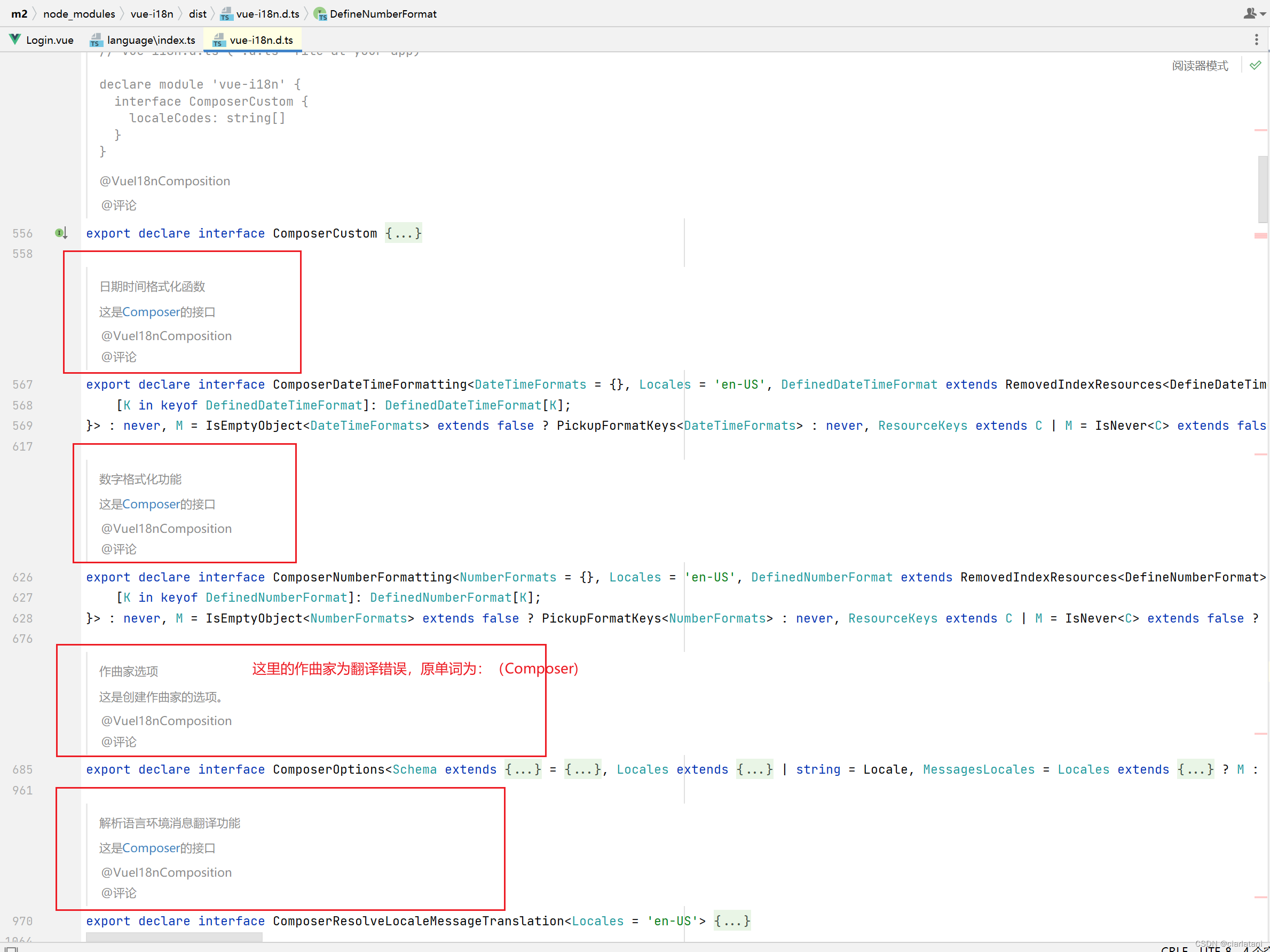Viewport: 1270px width, 952px height.
Task: Click the green inspection checkmark icon
Action: 1255,66
